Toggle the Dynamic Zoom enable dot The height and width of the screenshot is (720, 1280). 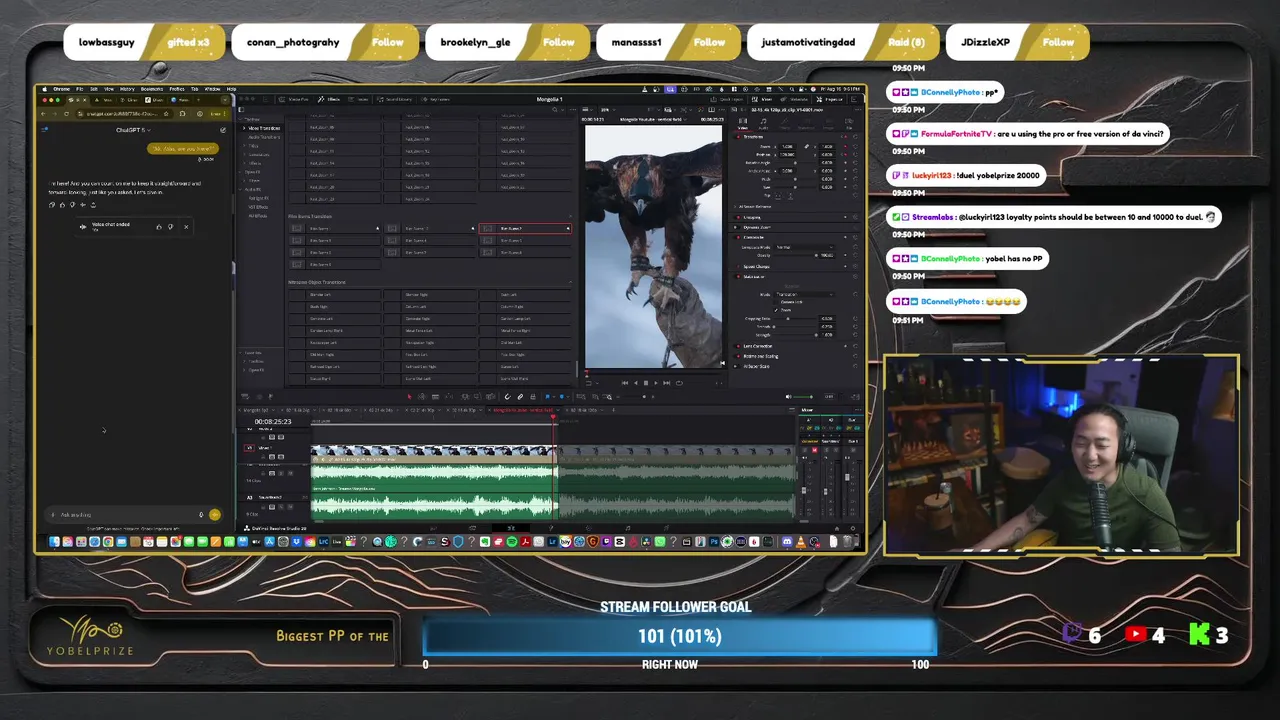click(737, 227)
